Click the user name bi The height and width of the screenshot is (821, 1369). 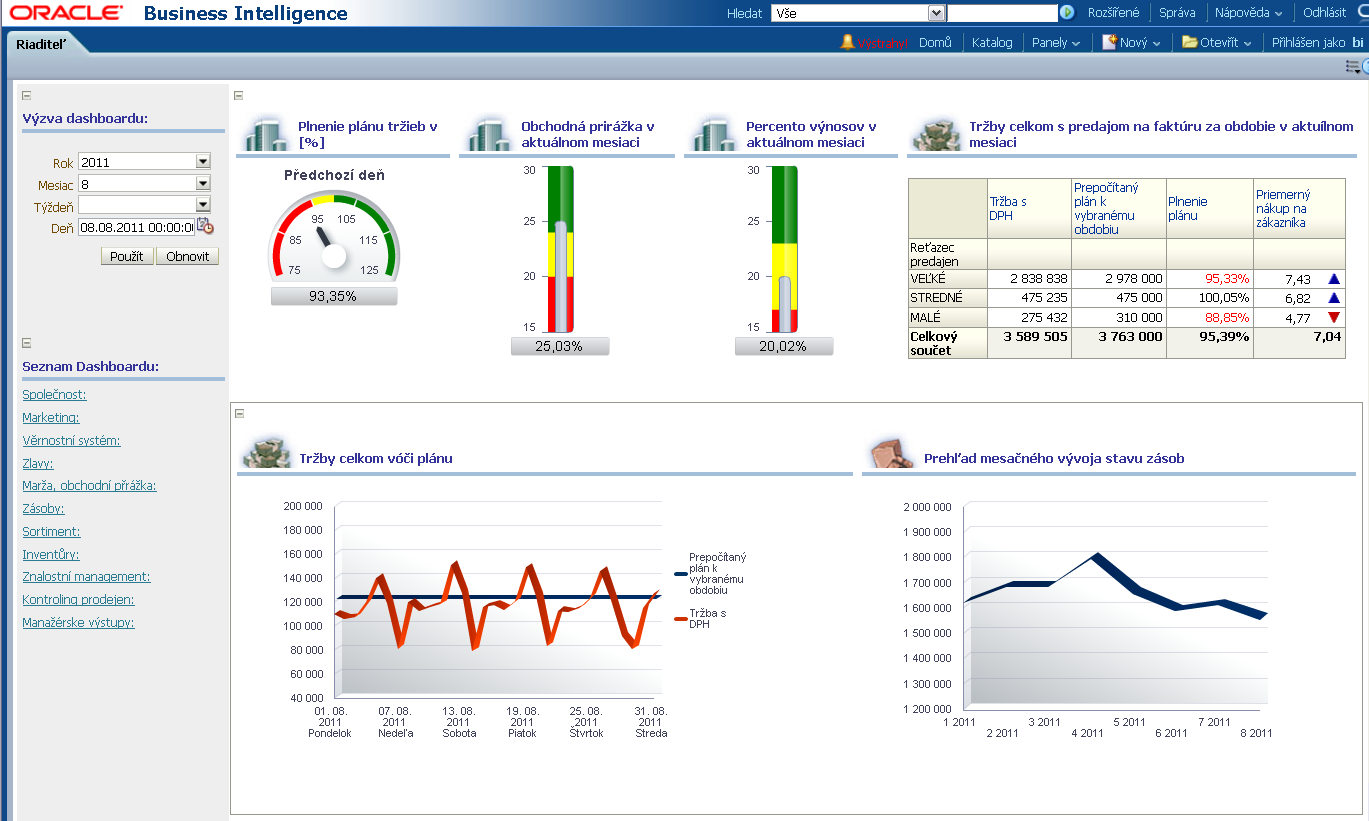(x=1358, y=43)
